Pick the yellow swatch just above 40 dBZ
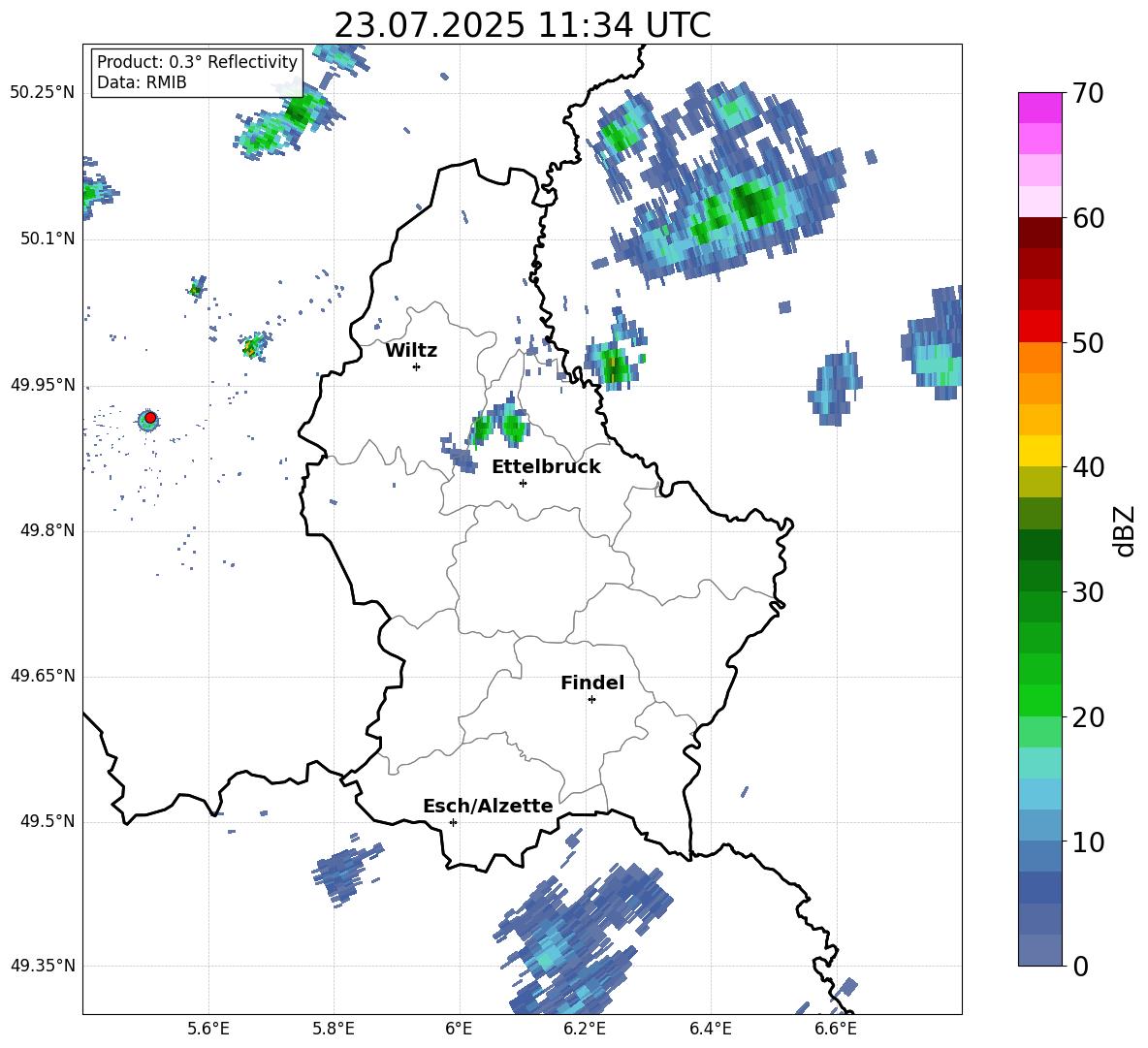Image resolution: width=1148 pixels, height=1048 pixels. pyautogui.click(x=1039, y=451)
